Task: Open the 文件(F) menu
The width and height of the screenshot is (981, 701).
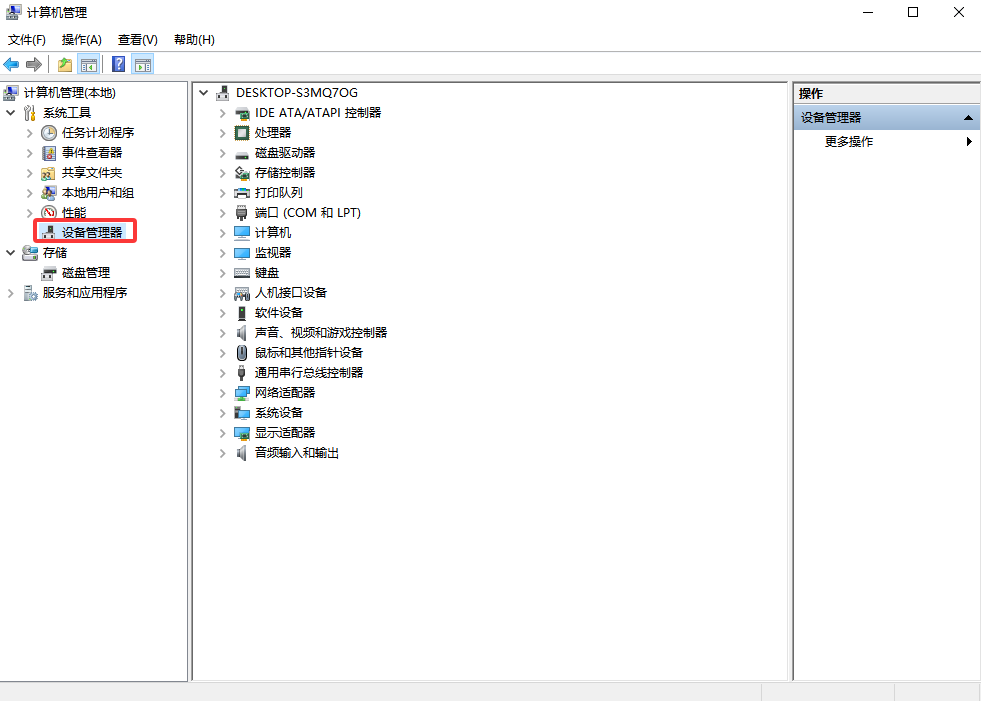Action: (x=27, y=40)
